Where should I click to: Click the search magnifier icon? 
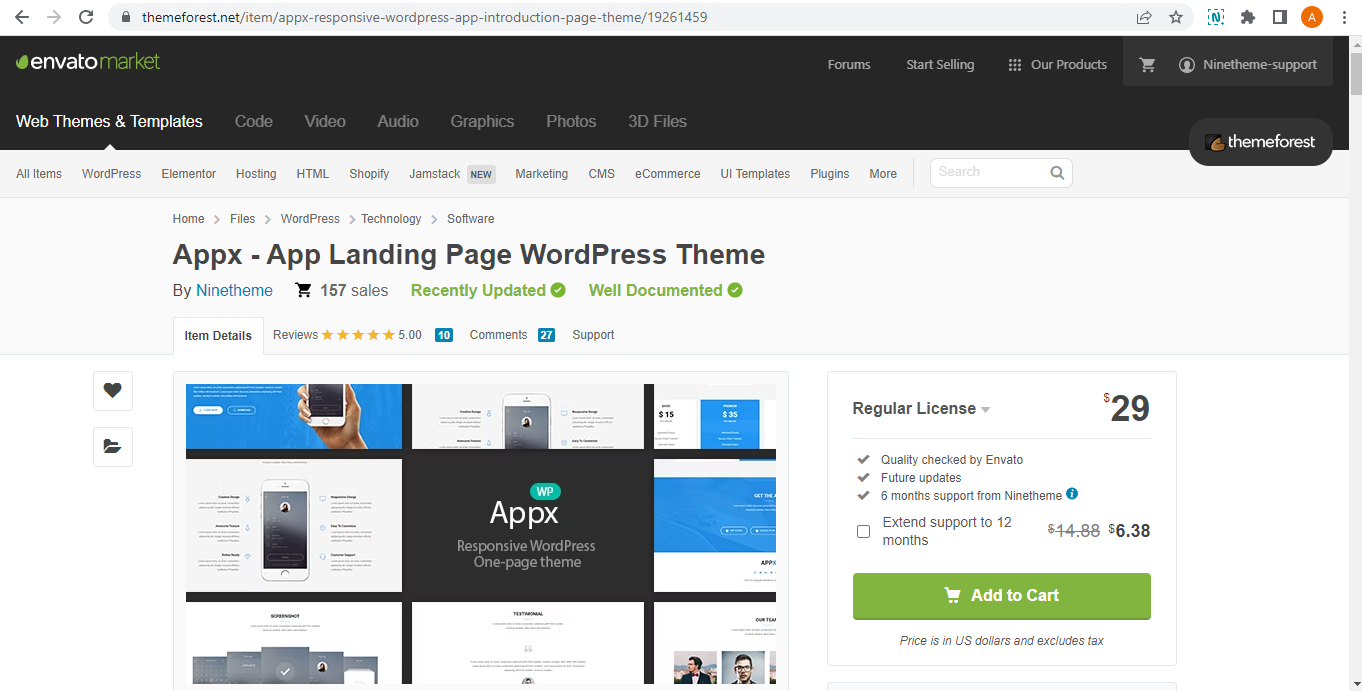[x=1057, y=173]
